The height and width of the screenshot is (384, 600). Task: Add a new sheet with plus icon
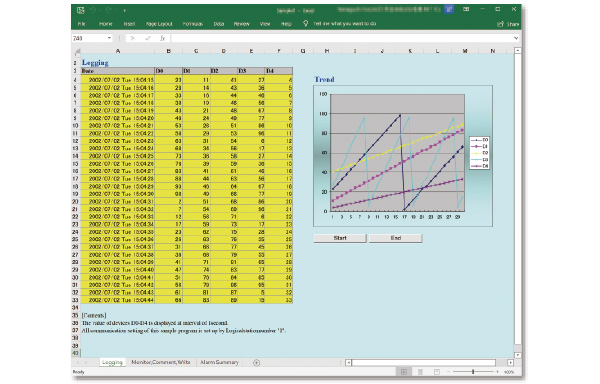(256, 363)
